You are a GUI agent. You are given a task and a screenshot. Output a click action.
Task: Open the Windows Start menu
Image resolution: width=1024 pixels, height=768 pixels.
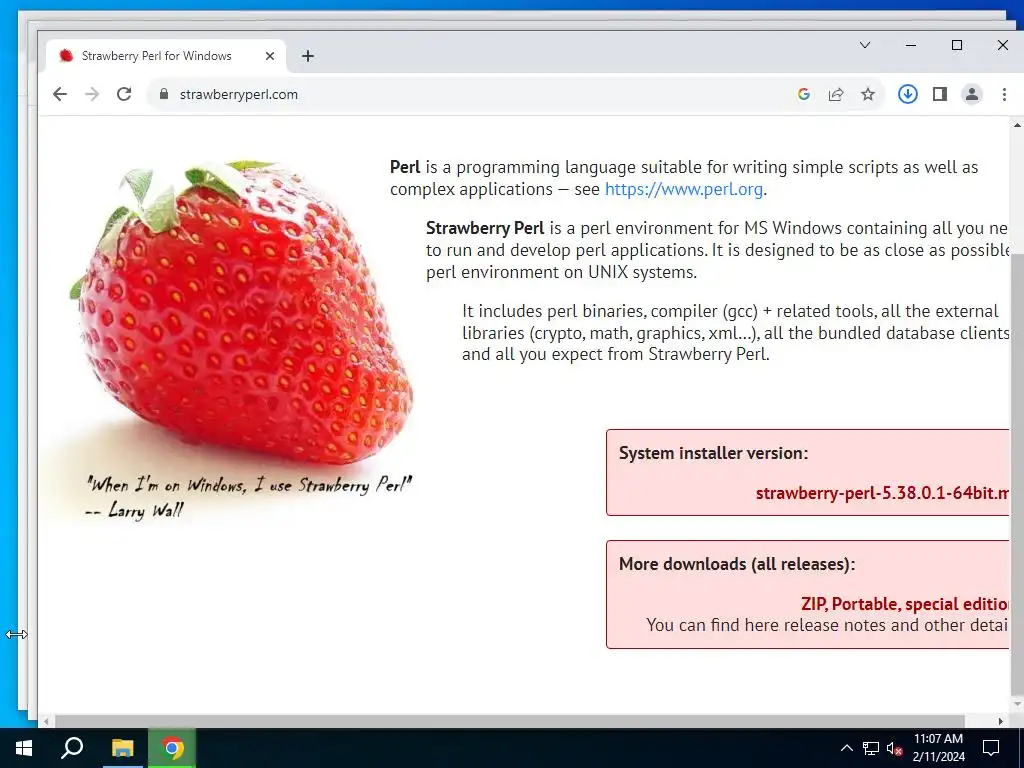[24, 748]
